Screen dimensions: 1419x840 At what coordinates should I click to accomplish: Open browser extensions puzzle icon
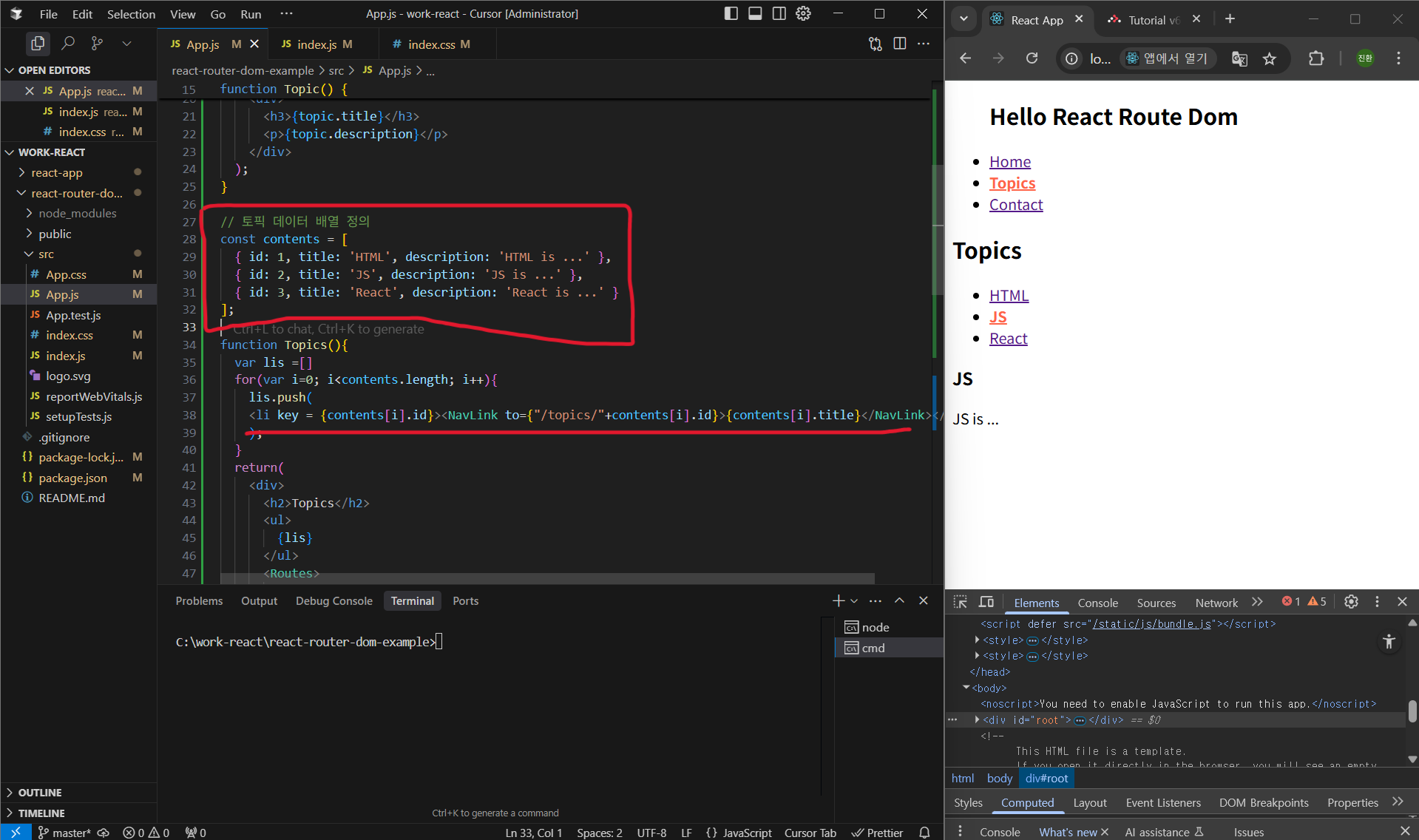tap(1316, 58)
